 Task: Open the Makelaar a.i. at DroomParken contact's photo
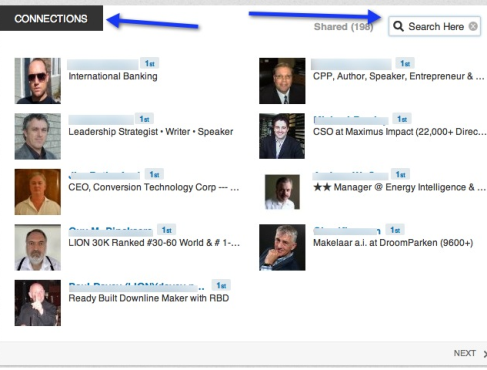pyautogui.click(x=282, y=247)
